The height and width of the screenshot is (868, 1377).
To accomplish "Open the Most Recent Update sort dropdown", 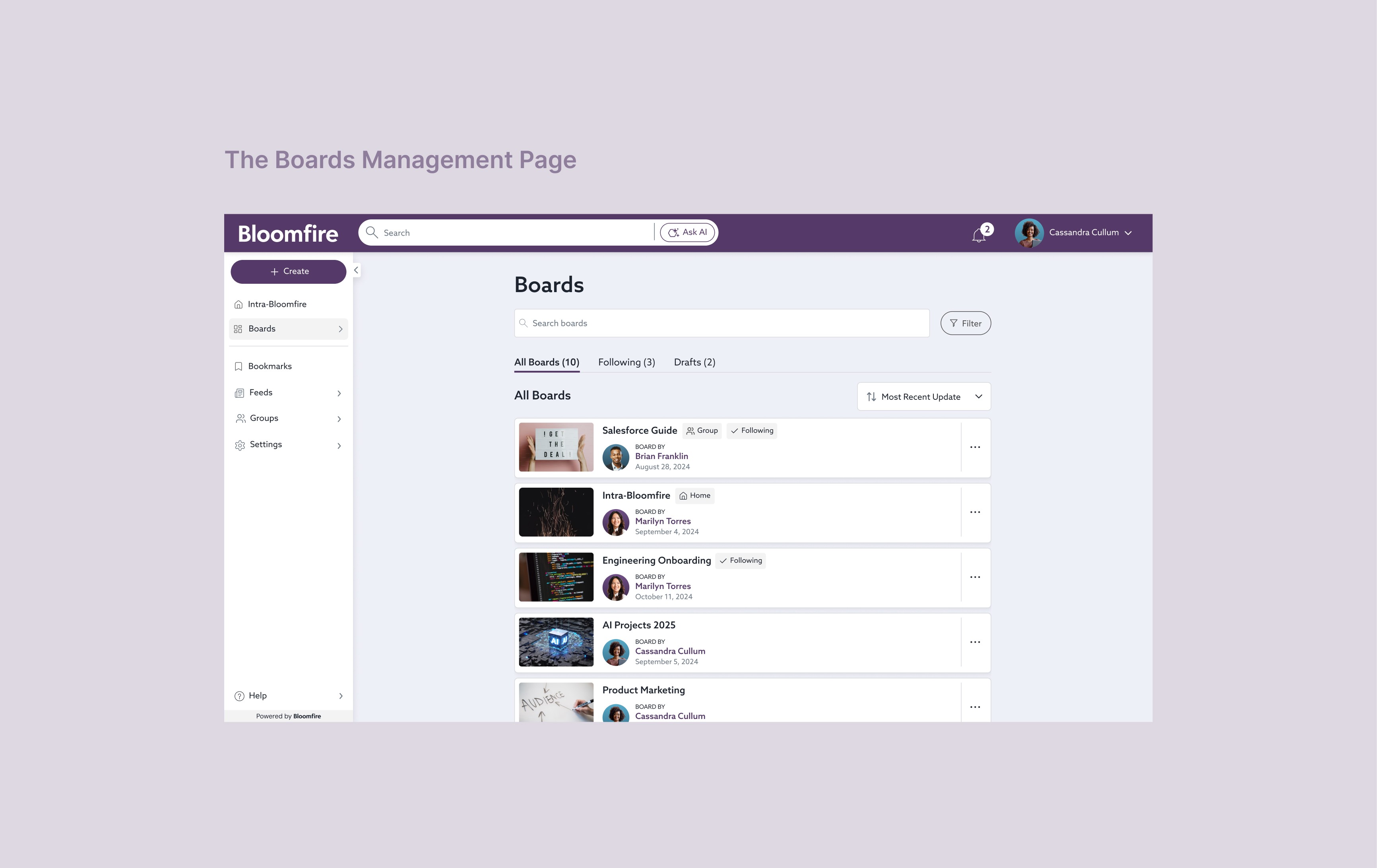I will pos(923,396).
